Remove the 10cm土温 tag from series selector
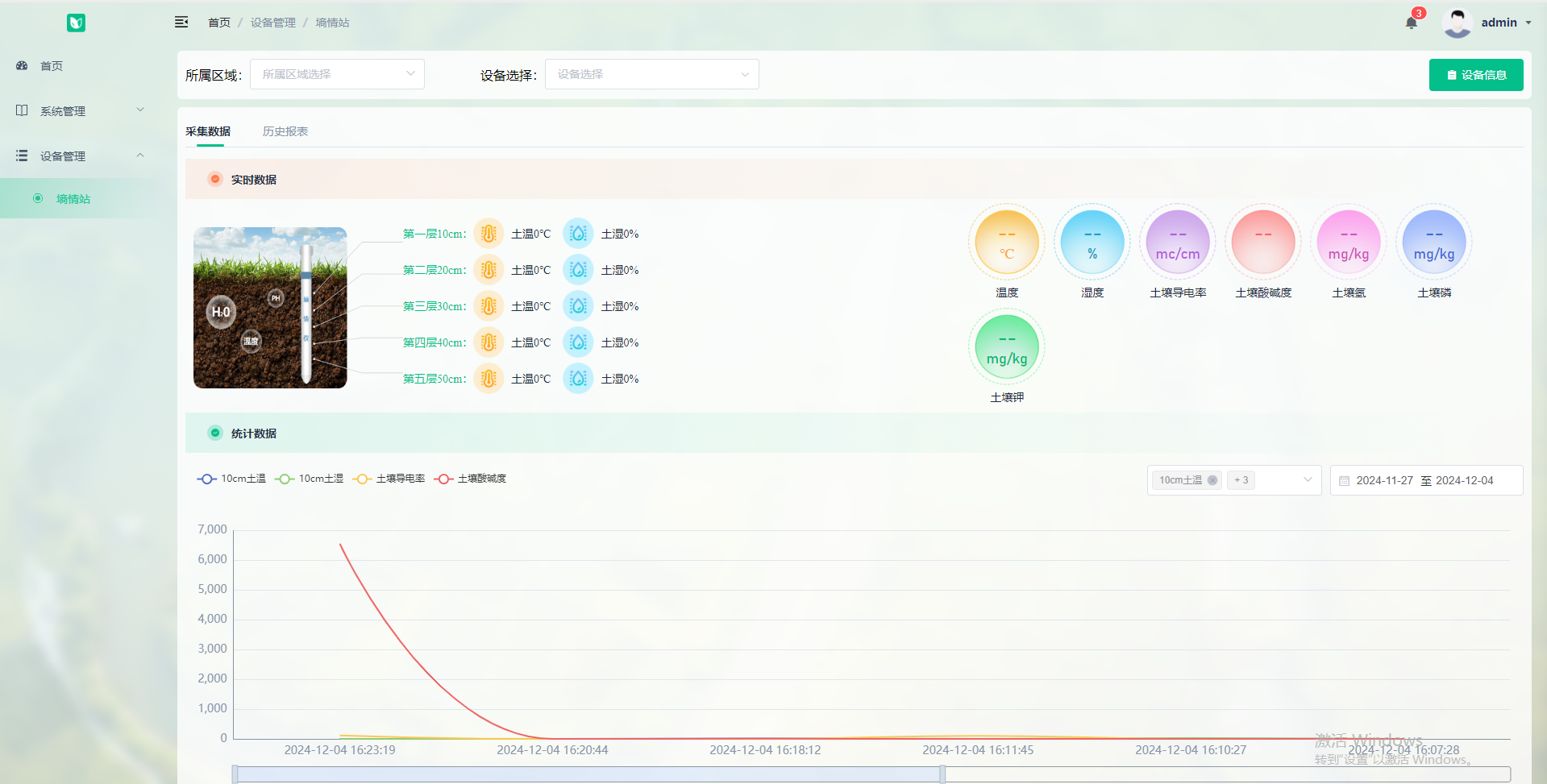1547x784 pixels. (x=1212, y=480)
